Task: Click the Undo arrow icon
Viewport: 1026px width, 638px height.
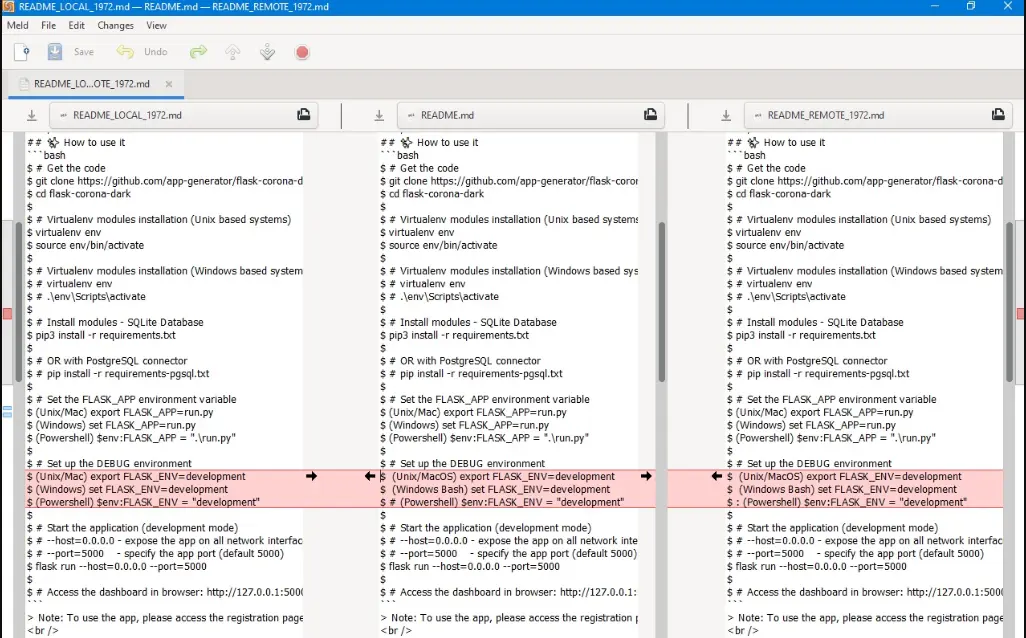Action: (x=125, y=52)
